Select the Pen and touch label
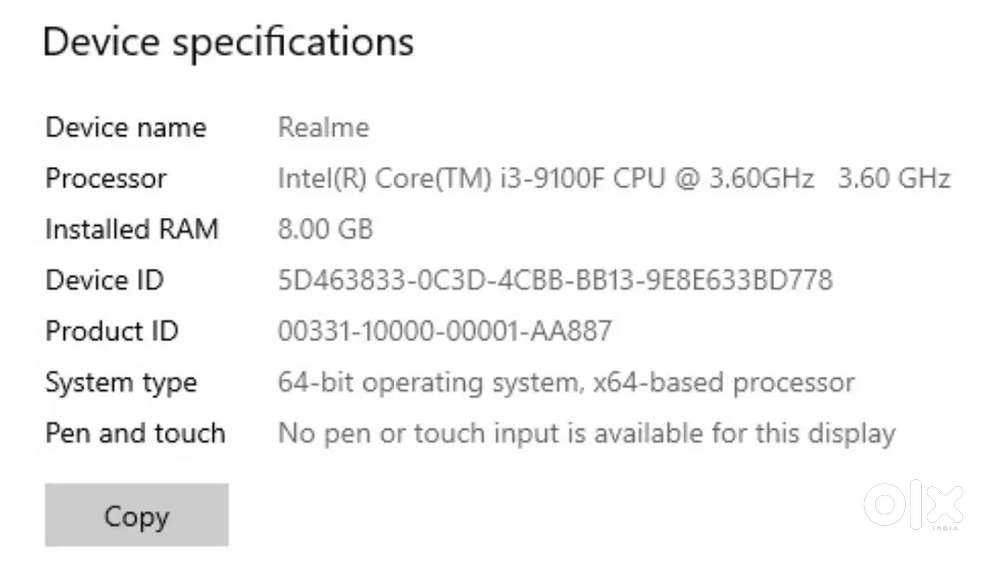1000x567 pixels. pos(135,433)
